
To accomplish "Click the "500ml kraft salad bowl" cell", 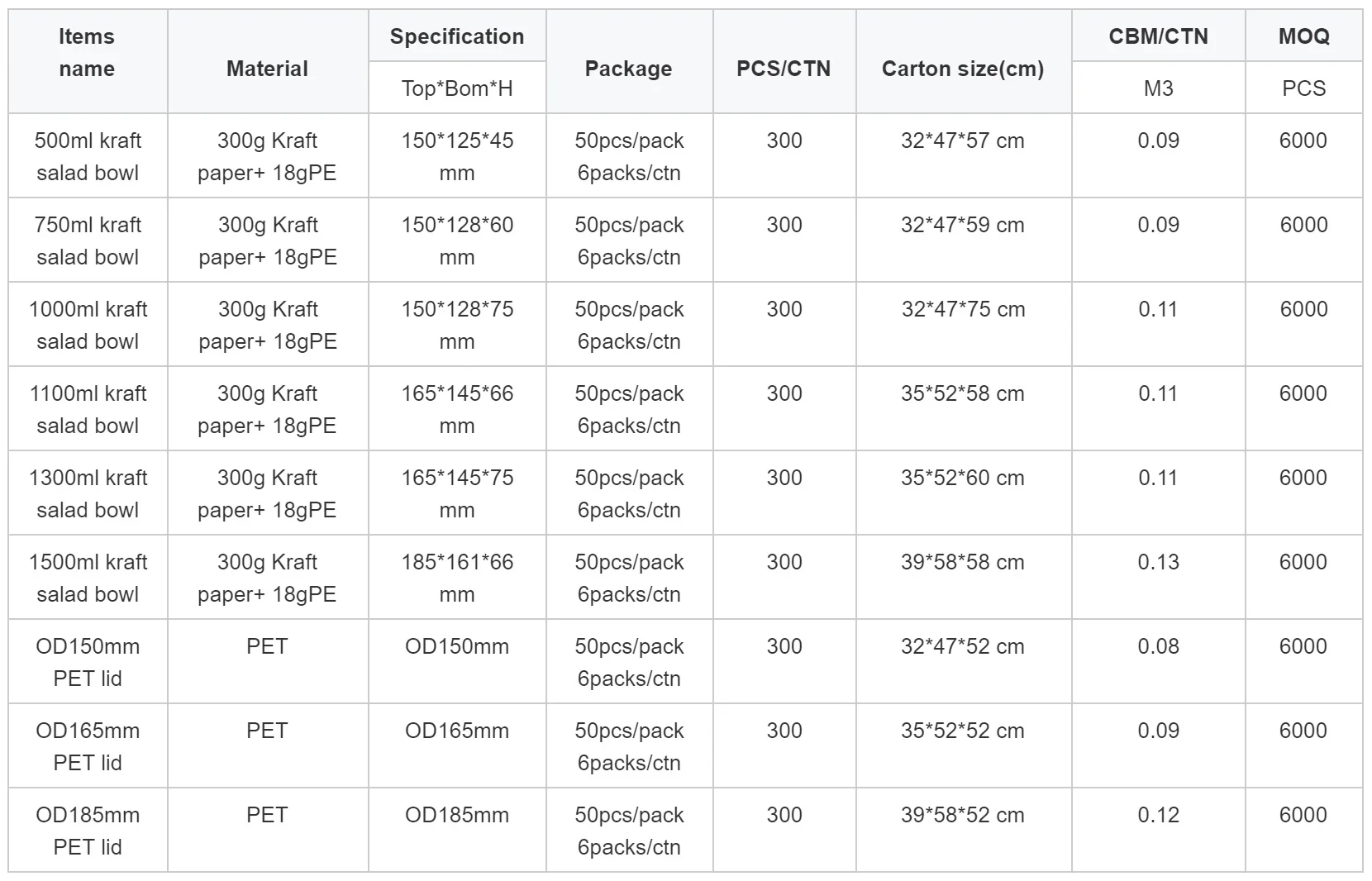I will [x=88, y=156].
